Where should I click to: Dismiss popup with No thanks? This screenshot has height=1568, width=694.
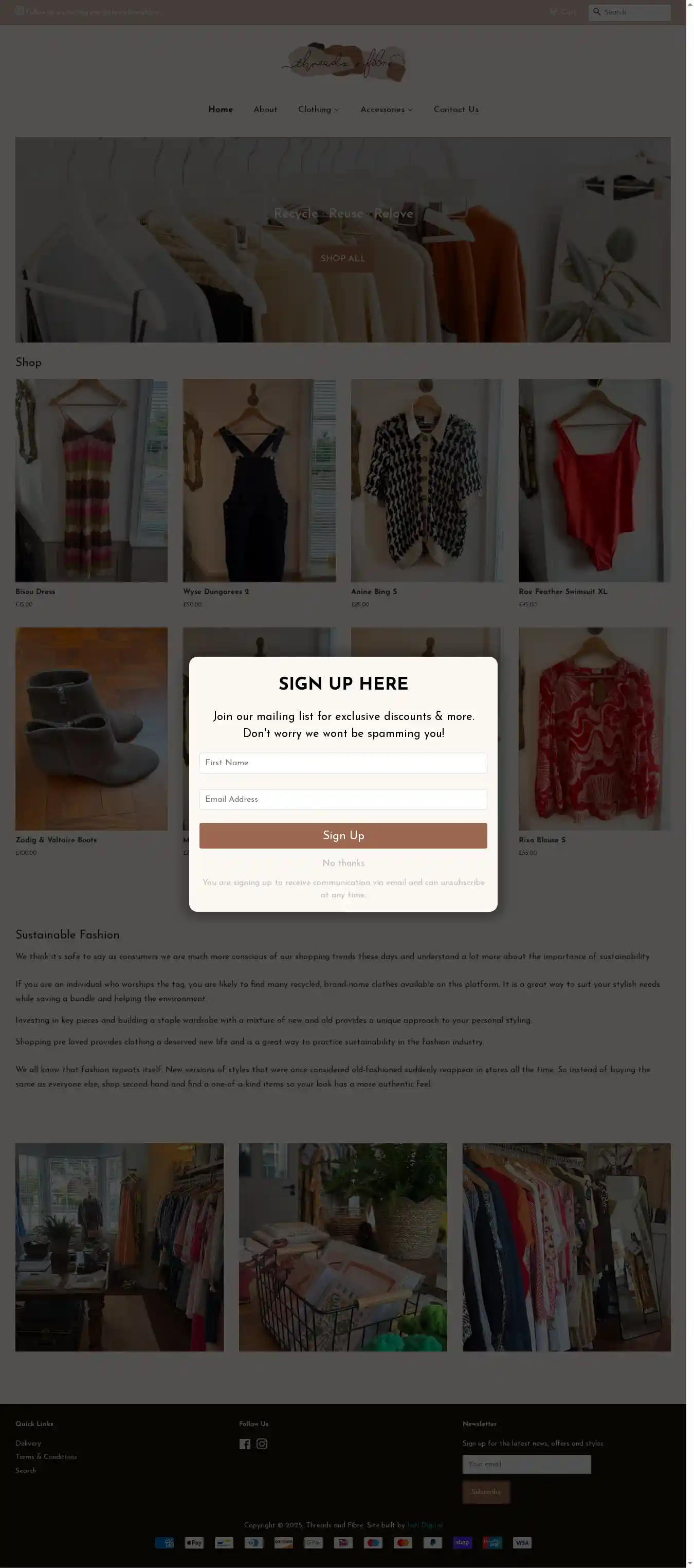343,863
